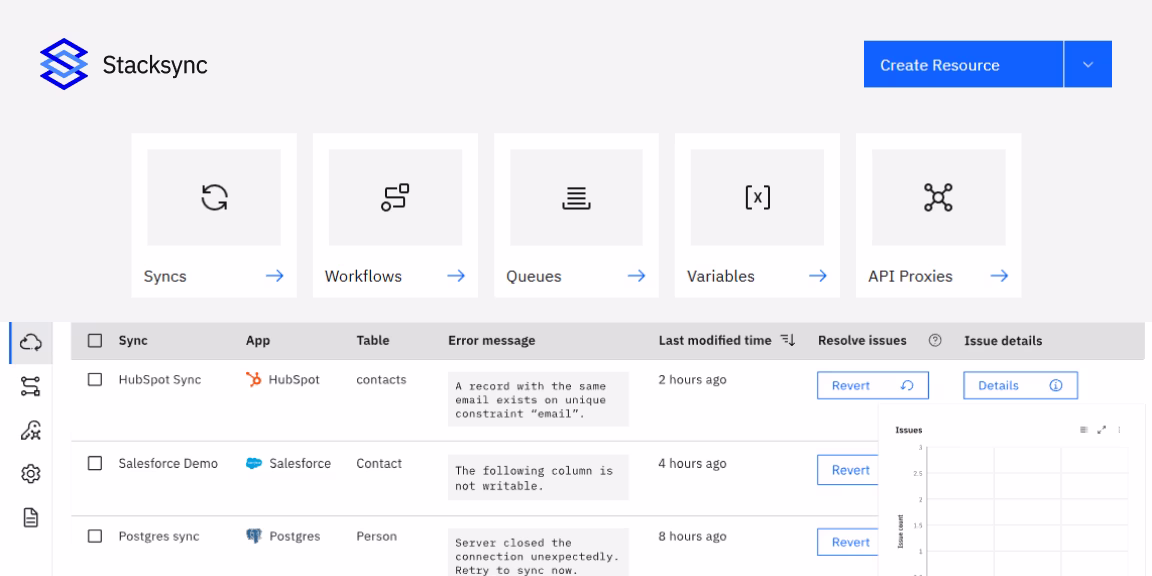The width and height of the screenshot is (1152, 576).
Task: Click the unique constraint email error message
Action: [539, 399]
